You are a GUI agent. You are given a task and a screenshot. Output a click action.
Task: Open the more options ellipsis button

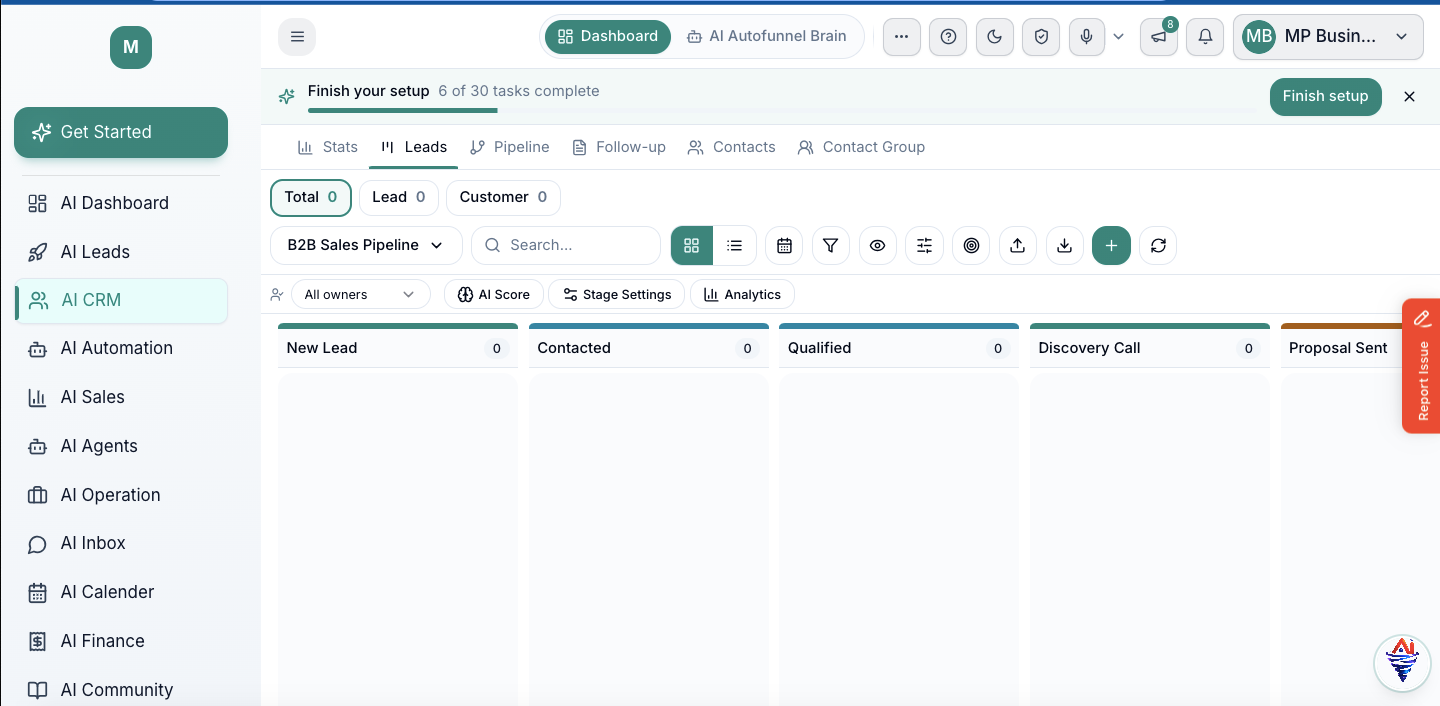(901, 37)
